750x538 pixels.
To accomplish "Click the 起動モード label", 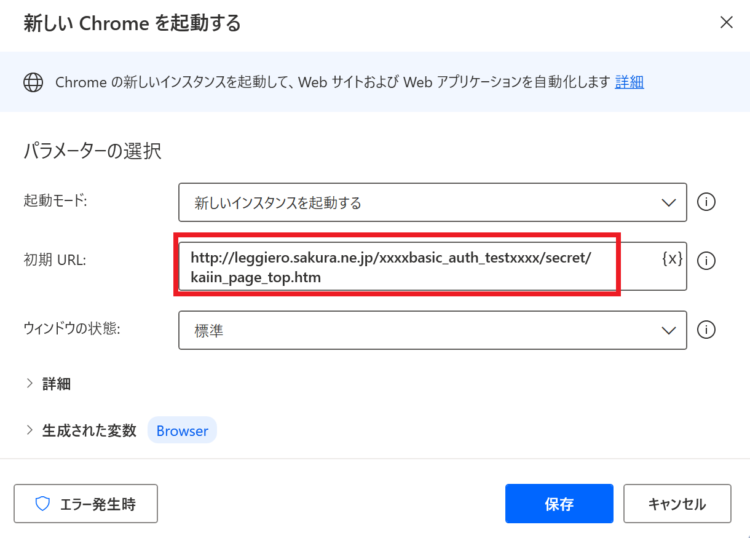I will (55, 200).
